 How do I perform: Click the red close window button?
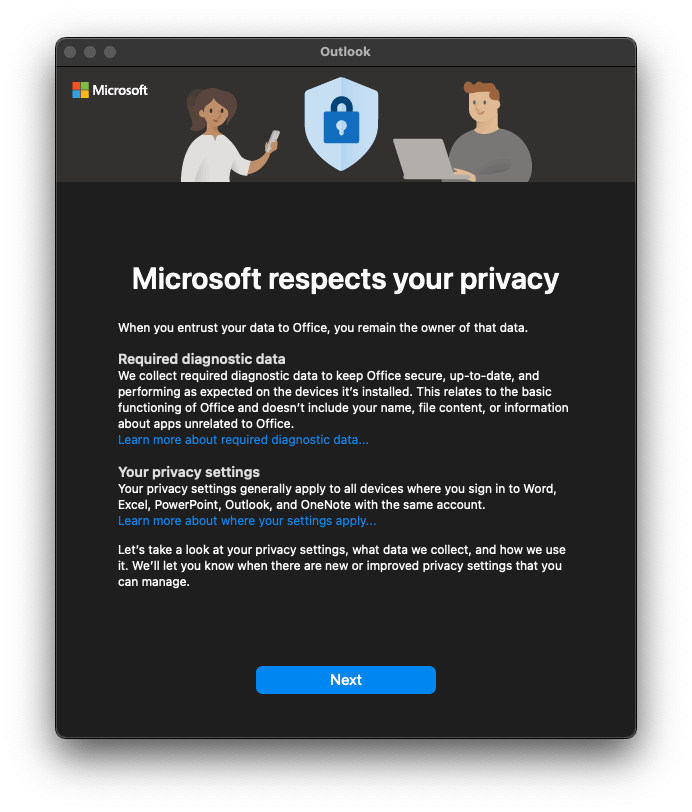tap(70, 52)
